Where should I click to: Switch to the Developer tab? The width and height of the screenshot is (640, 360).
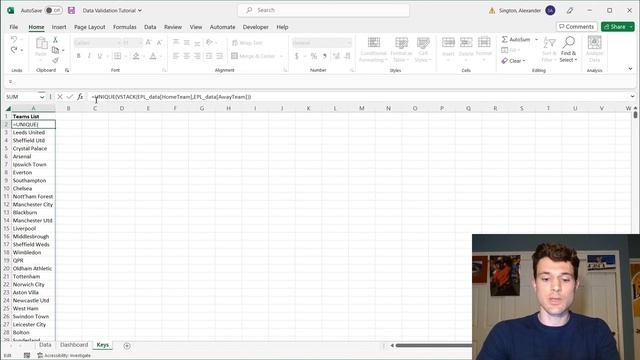(256, 27)
